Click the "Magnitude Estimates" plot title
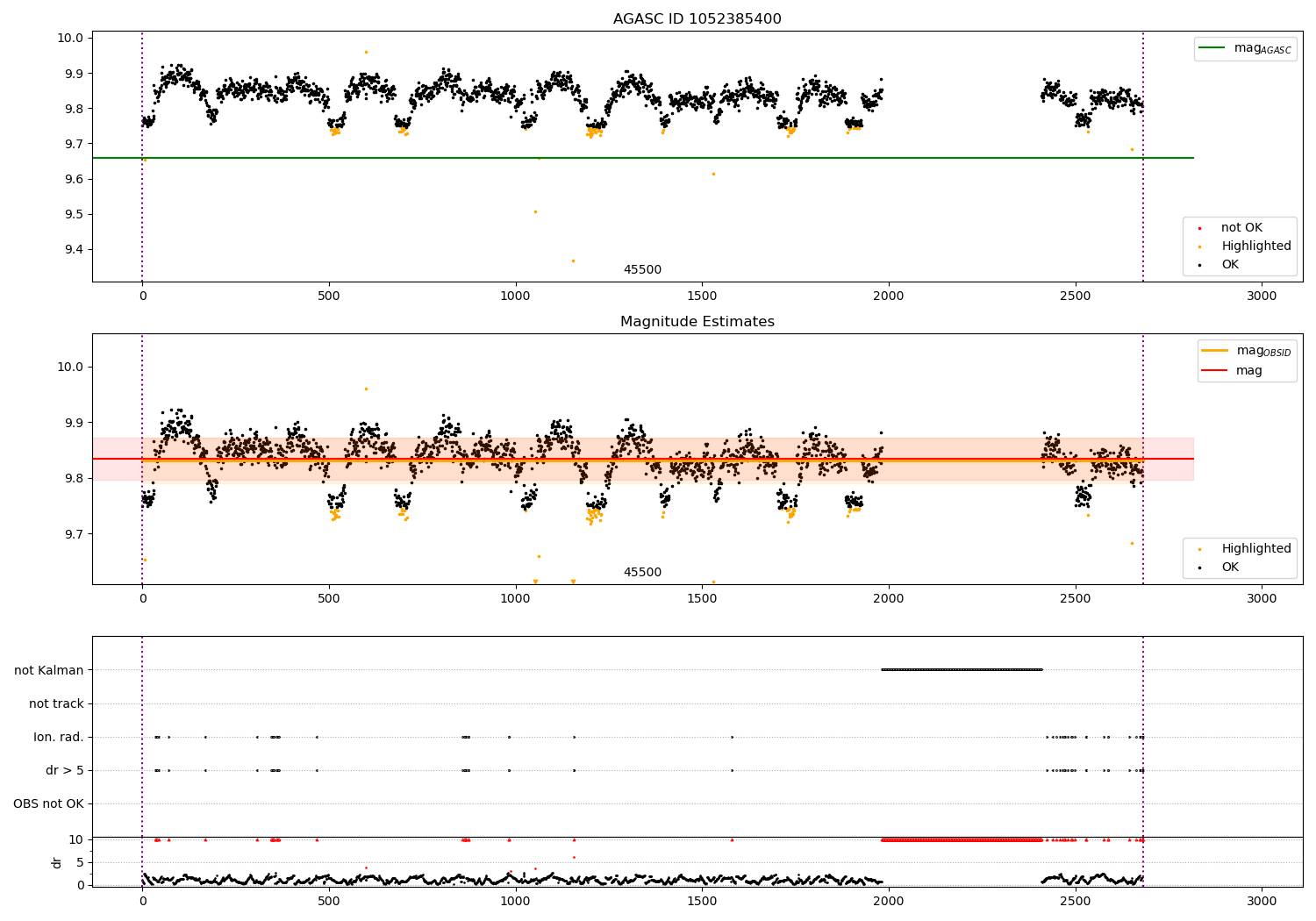Image resolution: width=1316 pixels, height=921 pixels. [x=697, y=322]
